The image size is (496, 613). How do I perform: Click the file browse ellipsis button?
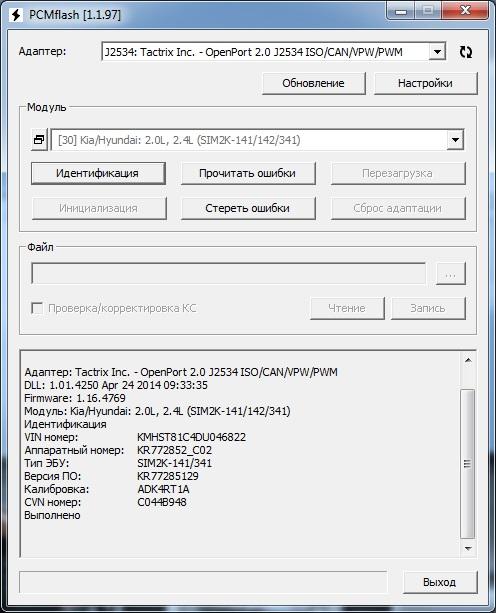pyautogui.click(x=451, y=273)
